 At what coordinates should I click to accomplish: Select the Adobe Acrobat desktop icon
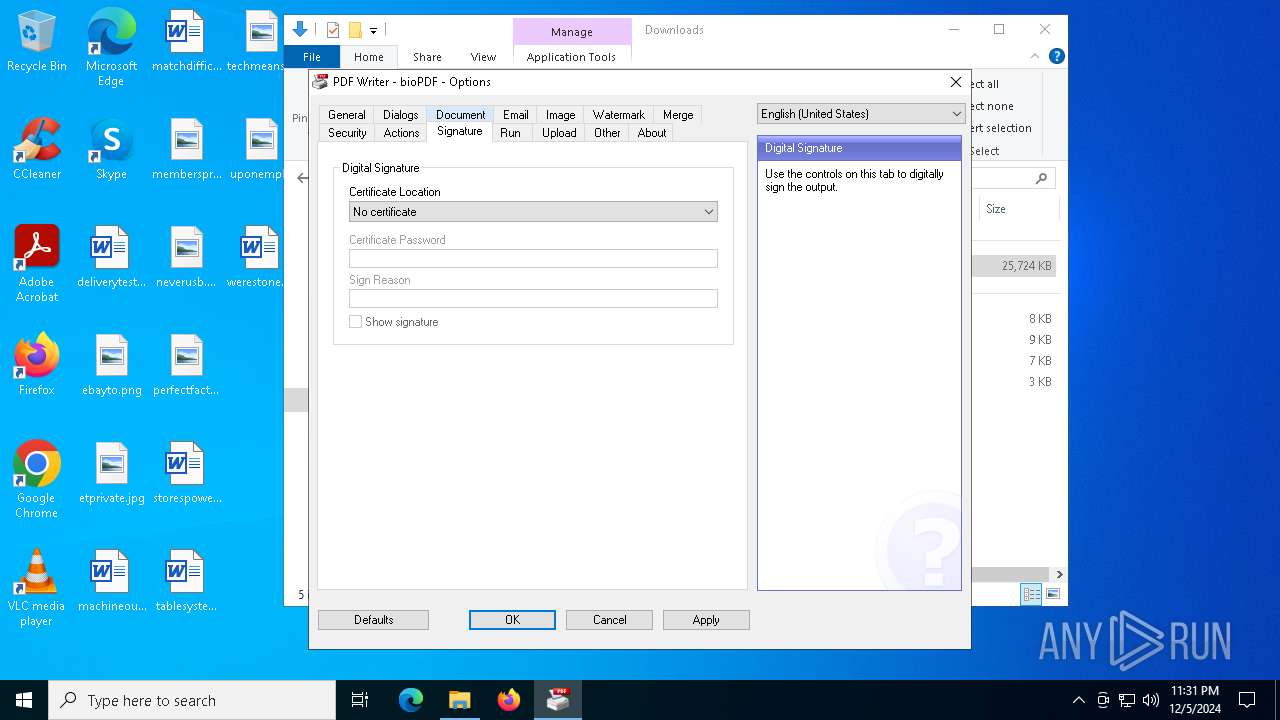coord(37,264)
